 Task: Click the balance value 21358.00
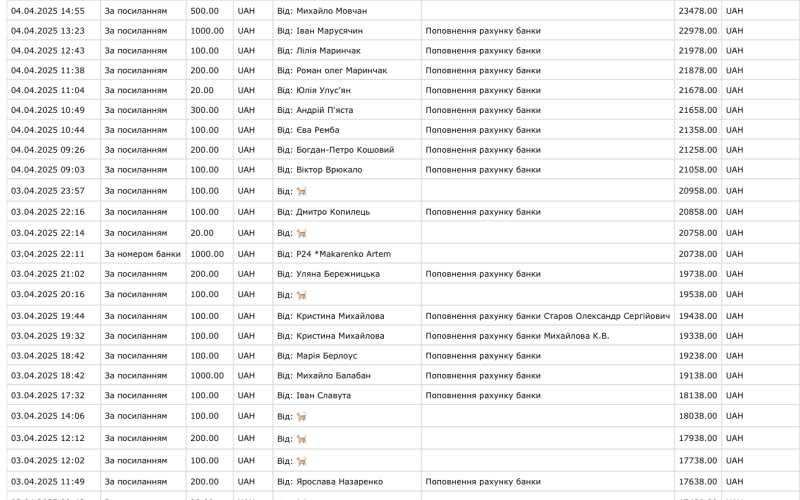(x=697, y=130)
